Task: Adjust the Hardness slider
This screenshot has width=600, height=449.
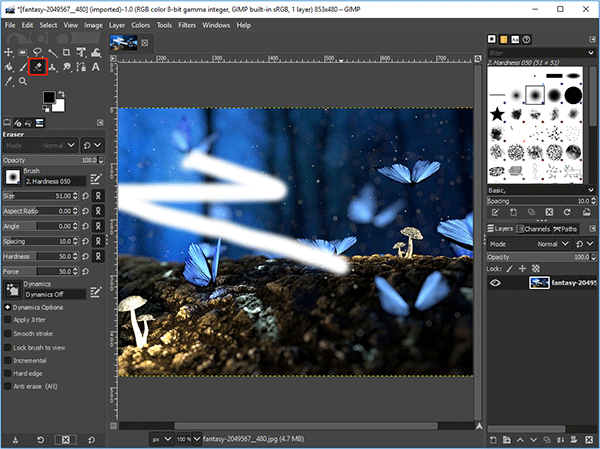Action: 41,256
